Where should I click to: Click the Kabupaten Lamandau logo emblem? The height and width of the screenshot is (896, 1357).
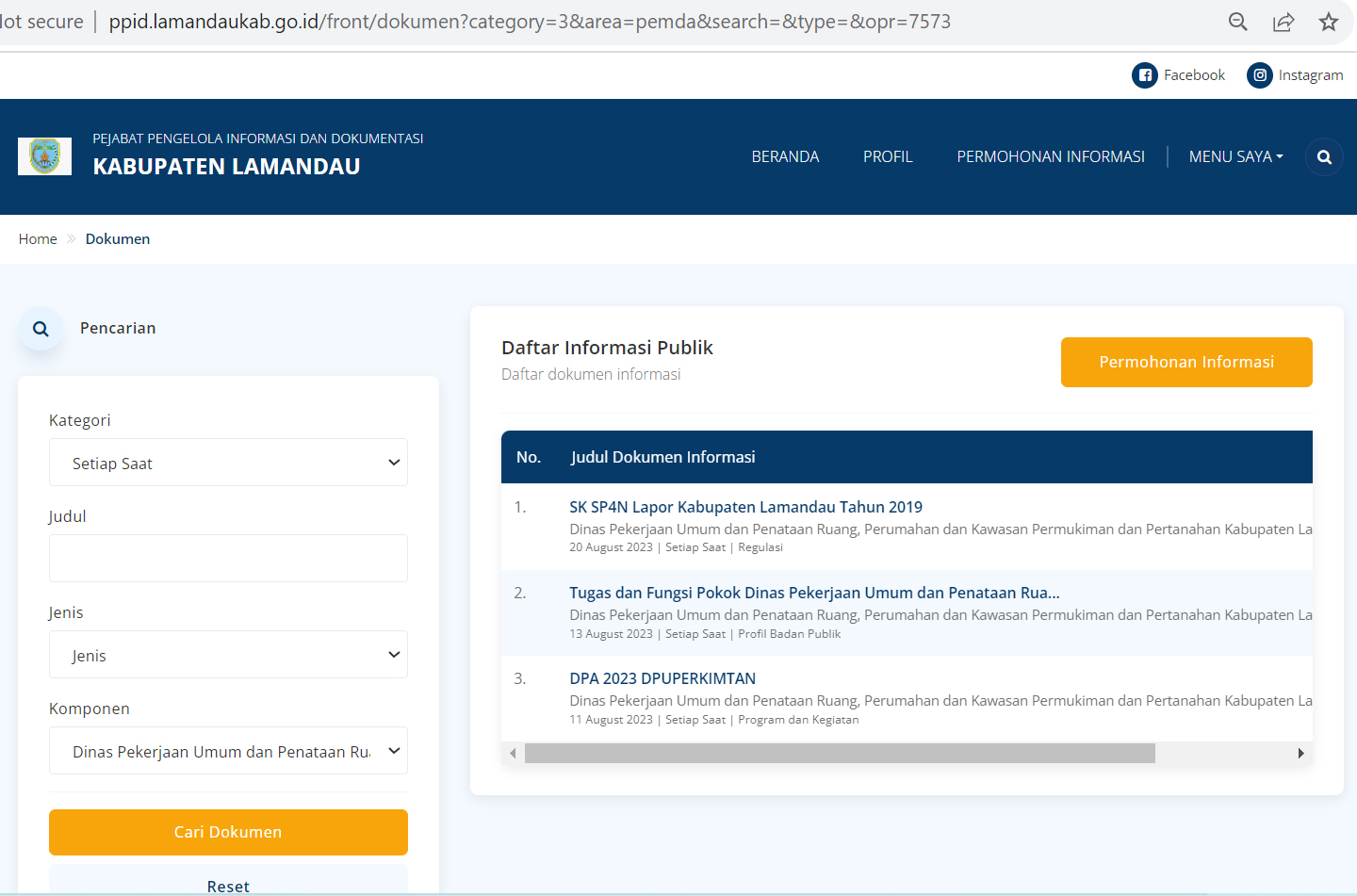44,156
